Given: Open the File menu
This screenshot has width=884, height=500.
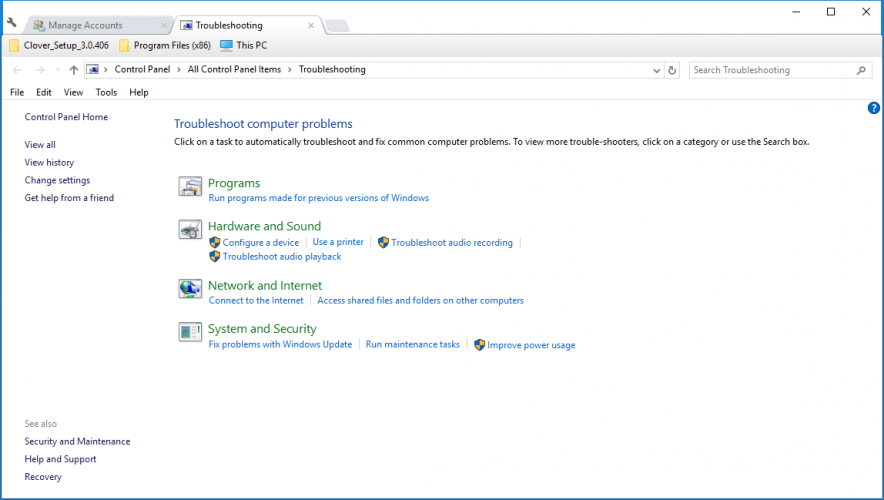Looking at the screenshot, I should point(17,92).
